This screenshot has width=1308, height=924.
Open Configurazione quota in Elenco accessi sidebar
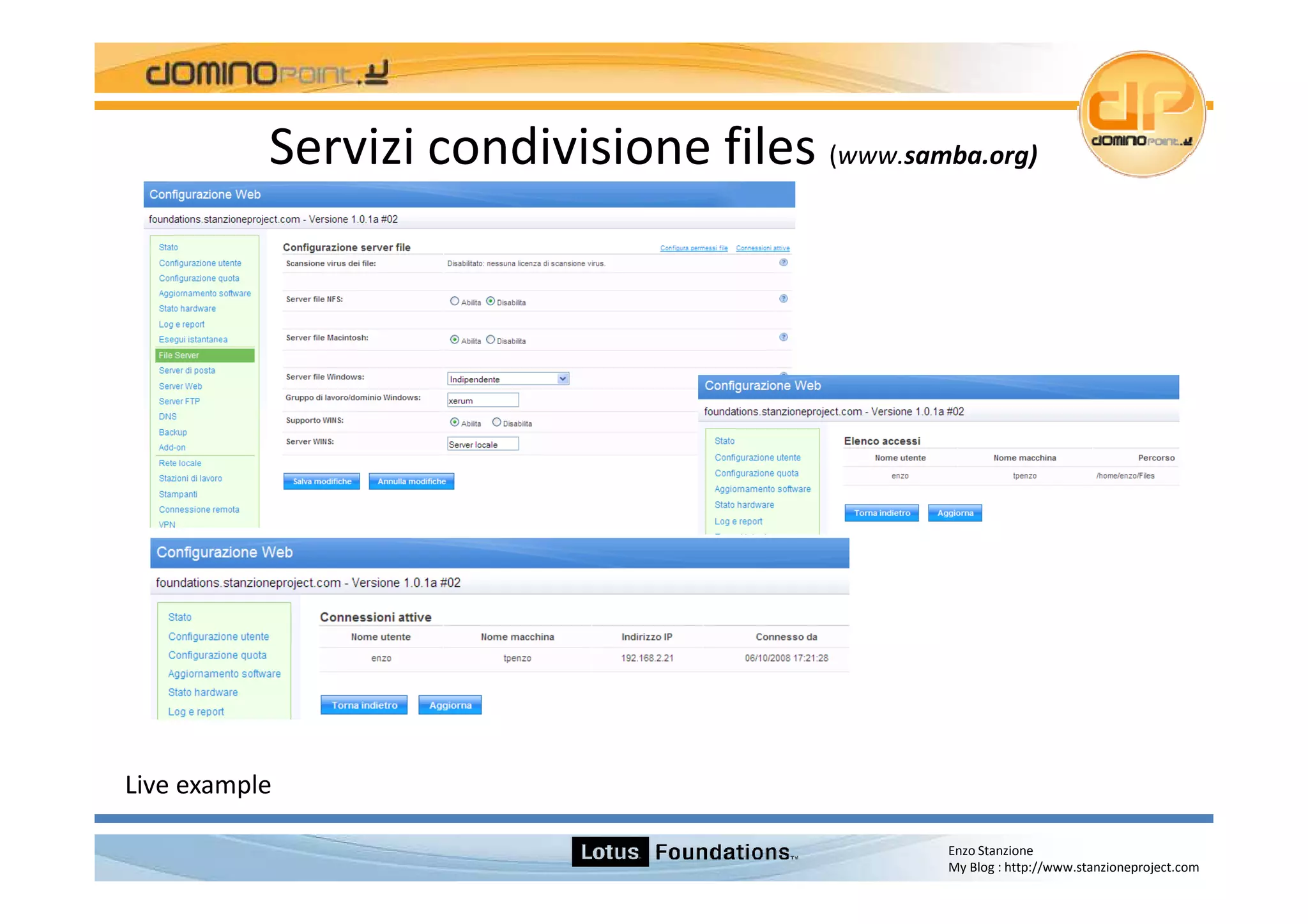pyautogui.click(x=757, y=473)
